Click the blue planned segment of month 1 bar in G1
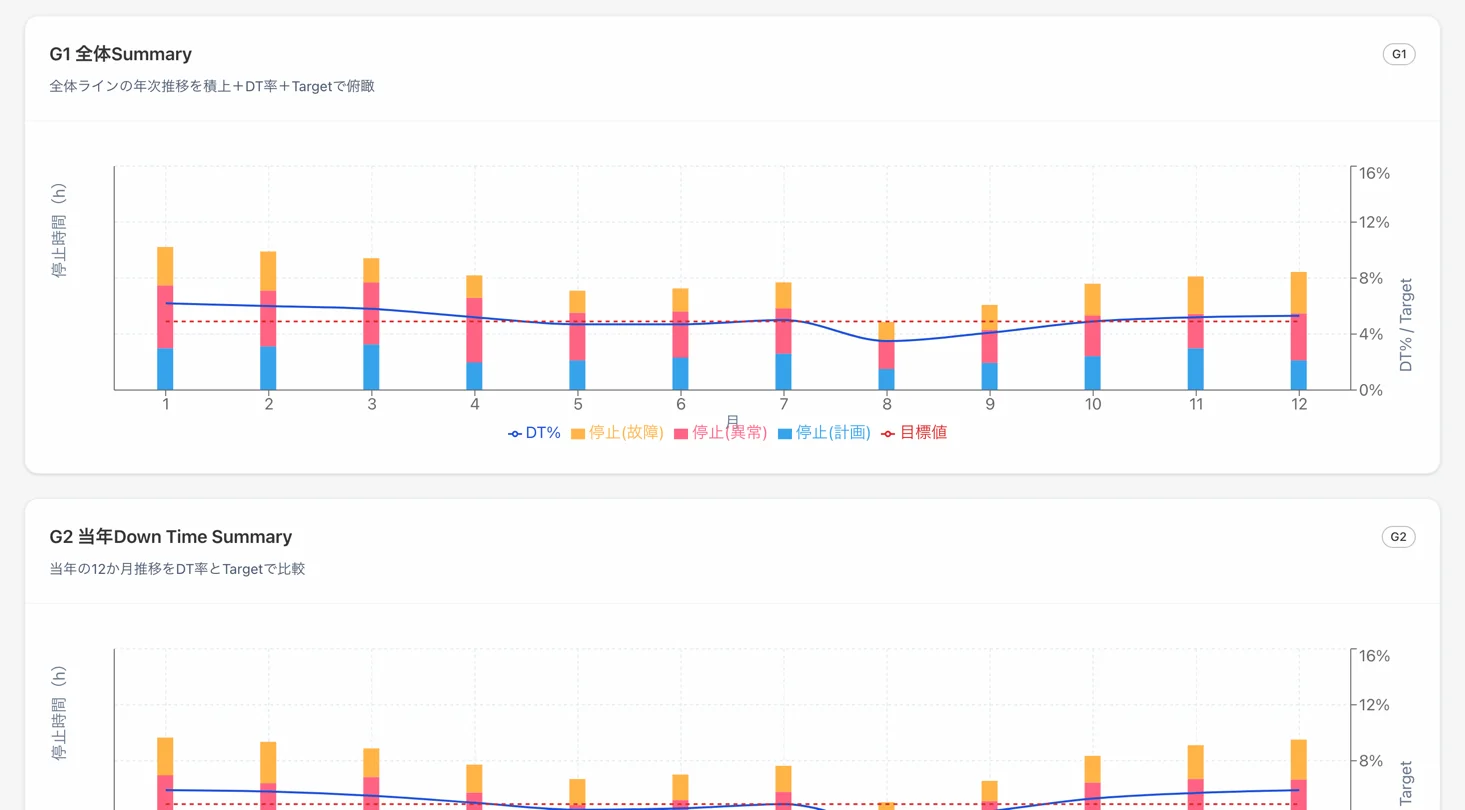The height and width of the screenshot is (810, 1465). (x=165, y=369)
